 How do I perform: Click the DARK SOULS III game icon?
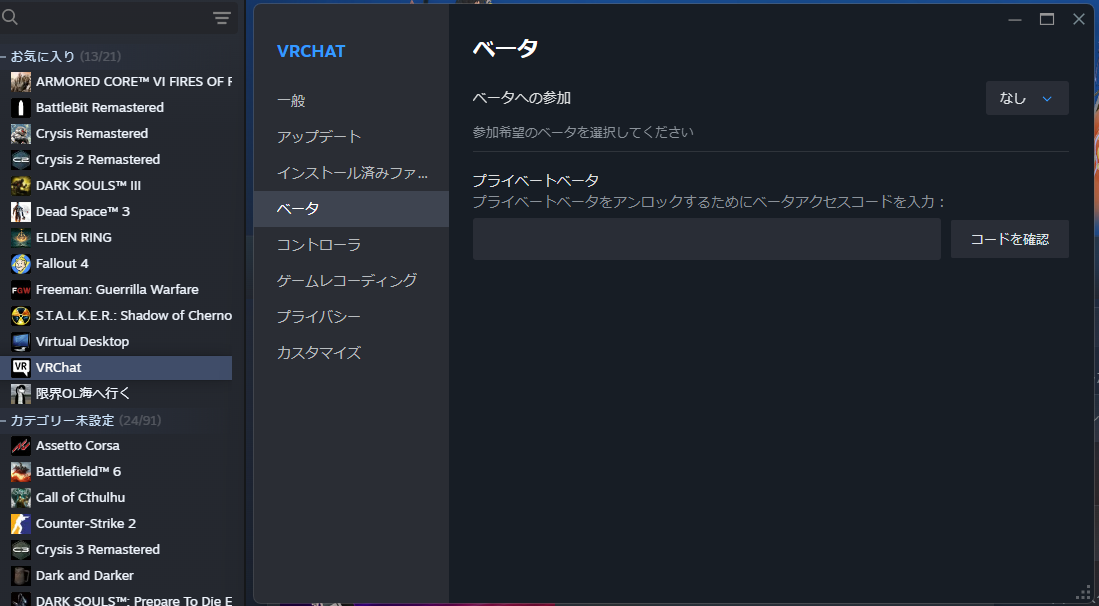point(21,186)
